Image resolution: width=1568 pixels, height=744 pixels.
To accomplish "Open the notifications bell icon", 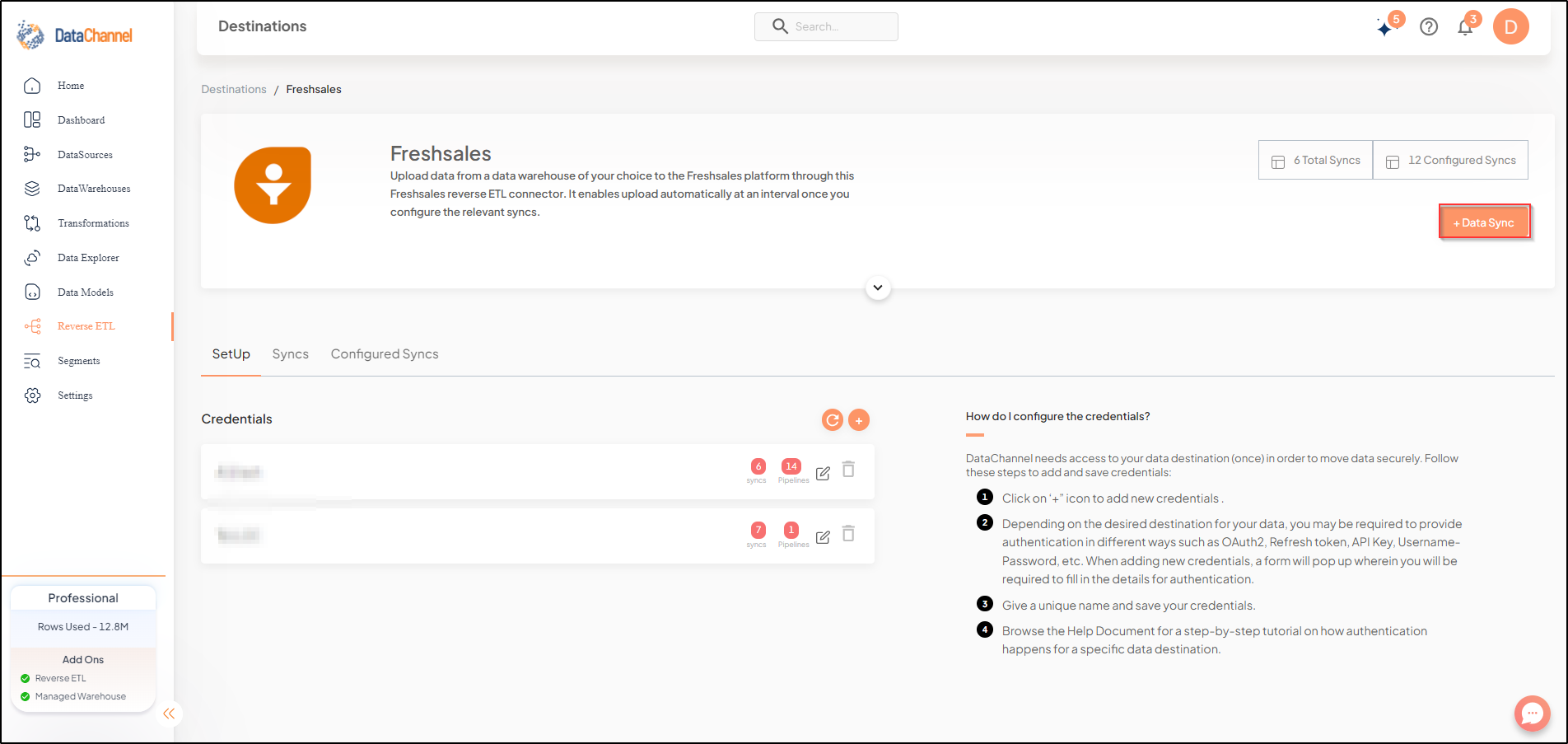I will (1465, 27).
